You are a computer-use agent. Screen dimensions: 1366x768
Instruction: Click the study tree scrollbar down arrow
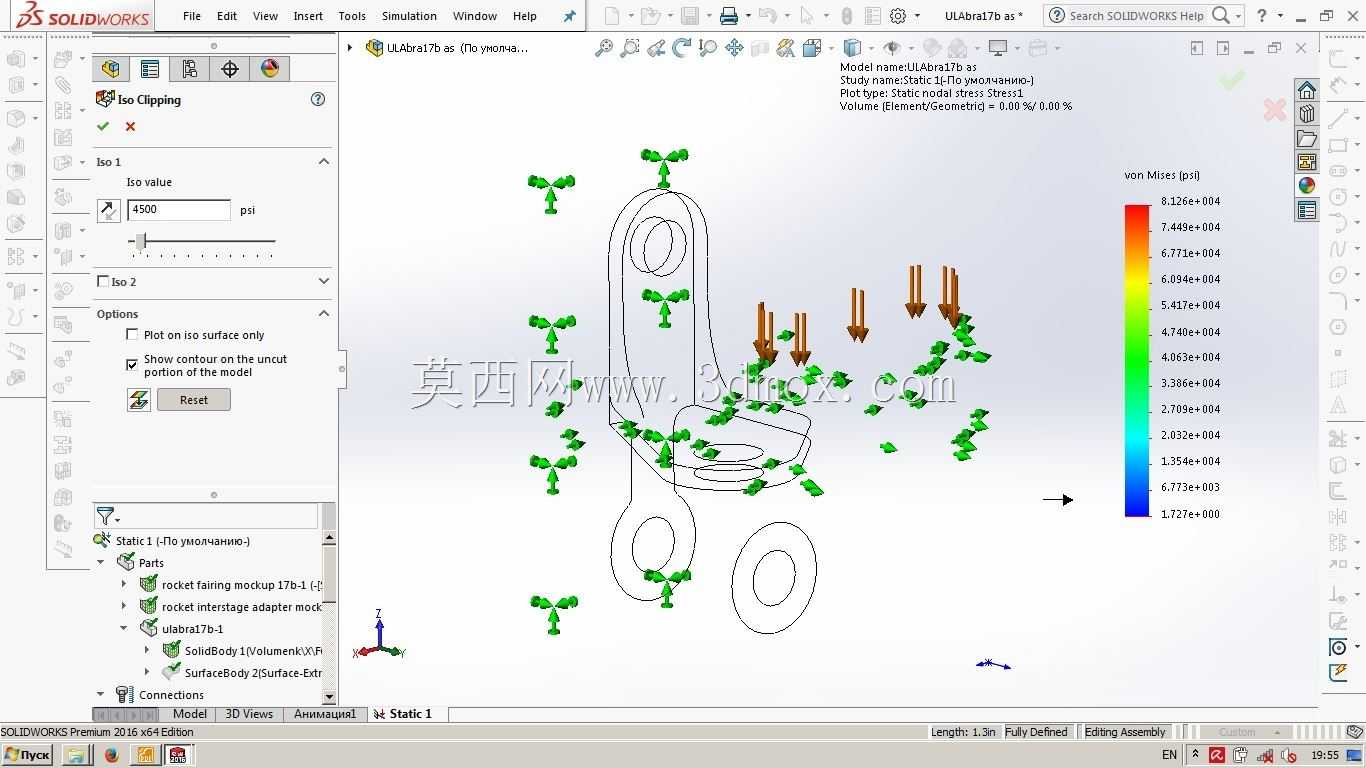click(330, 697)
